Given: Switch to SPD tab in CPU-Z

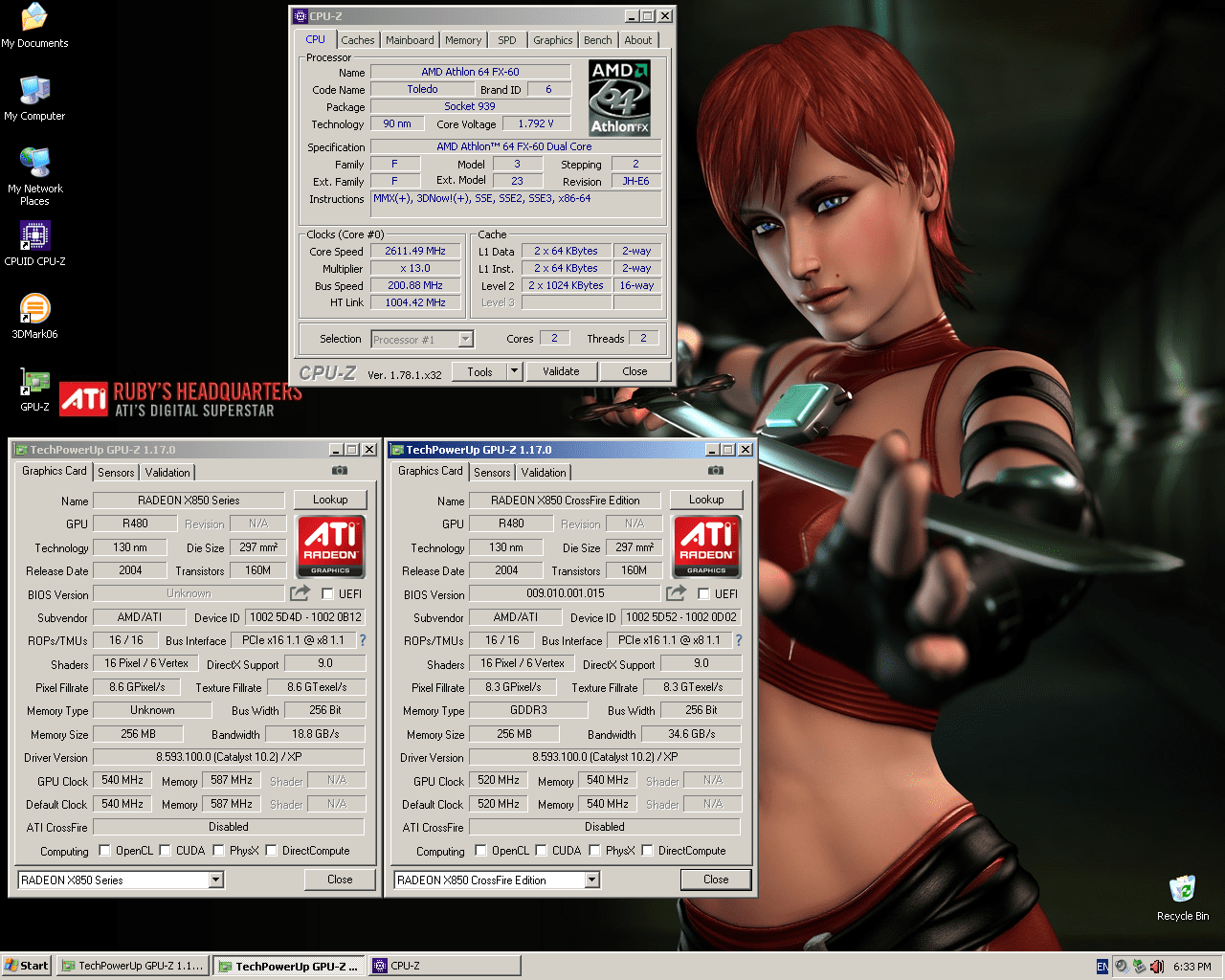Looking at the screenshot, I should [507, 40].
